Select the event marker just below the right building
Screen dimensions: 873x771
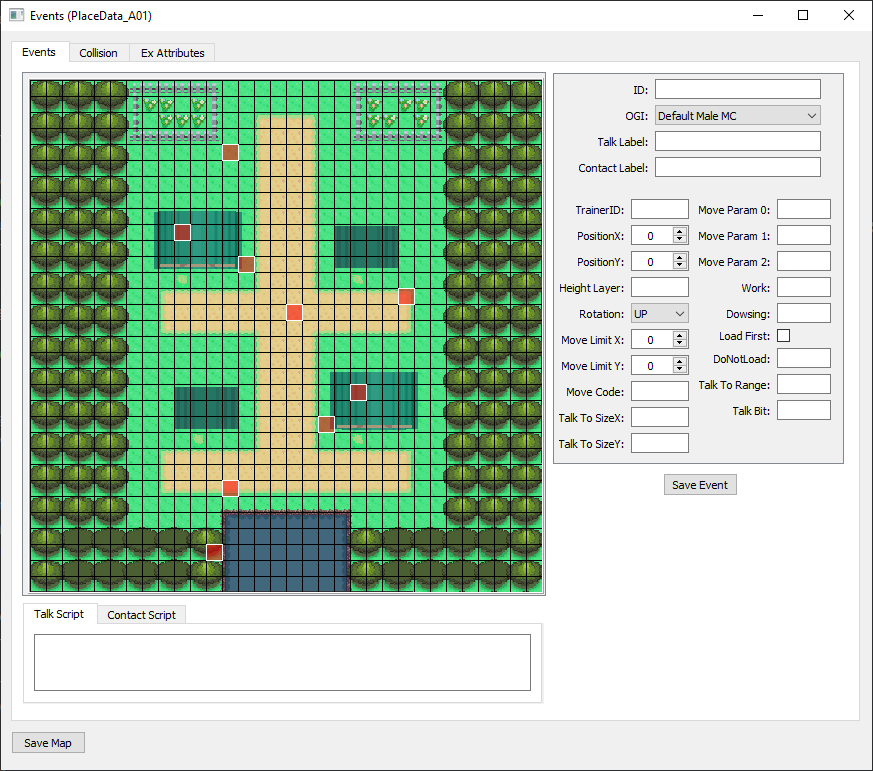(325, 424)
